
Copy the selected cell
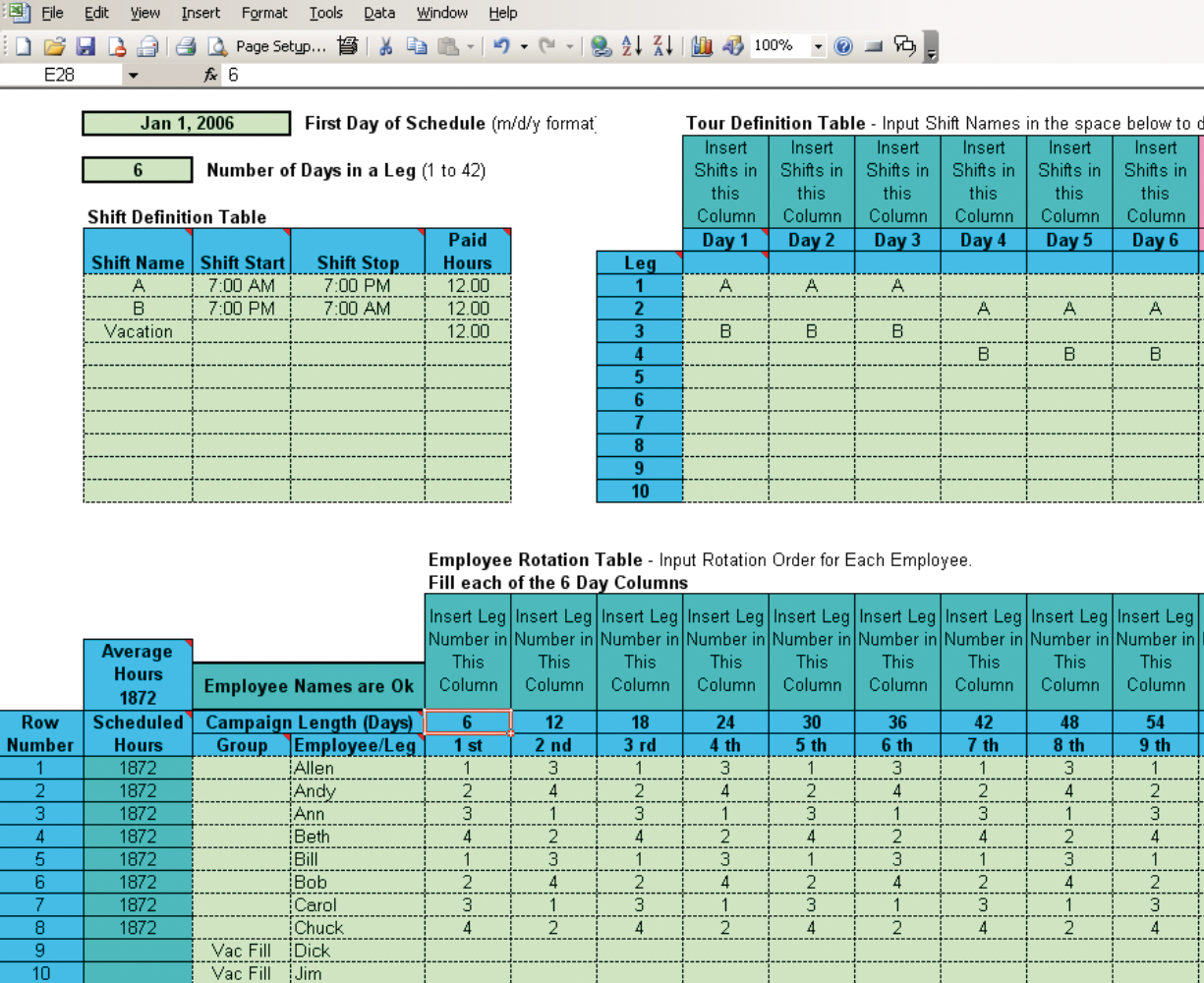[x=416, y=46]
